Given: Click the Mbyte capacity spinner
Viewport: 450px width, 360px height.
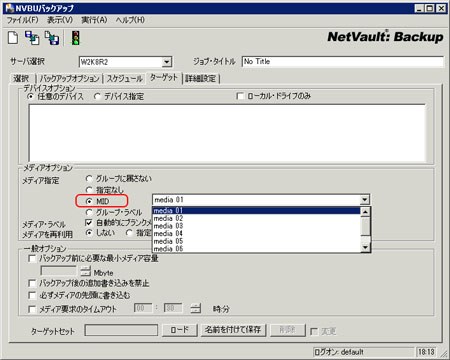Looking at the screenshot, I should pyautogui.click(x=86, y=271).
